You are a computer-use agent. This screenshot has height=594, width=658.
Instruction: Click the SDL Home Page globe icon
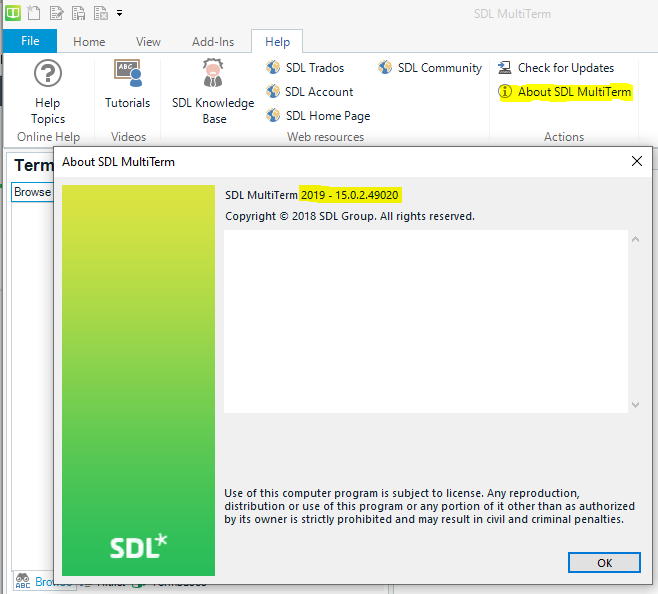[273, 115]
